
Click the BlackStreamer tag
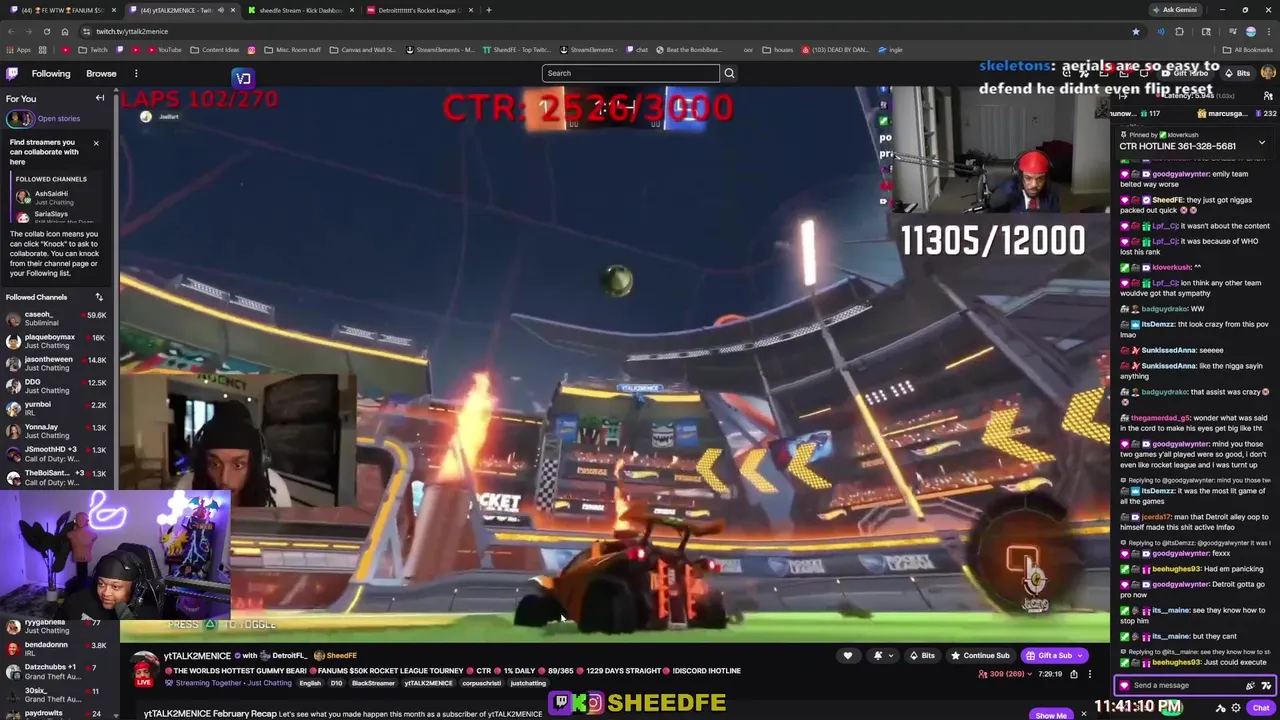[x=373, y=683]
